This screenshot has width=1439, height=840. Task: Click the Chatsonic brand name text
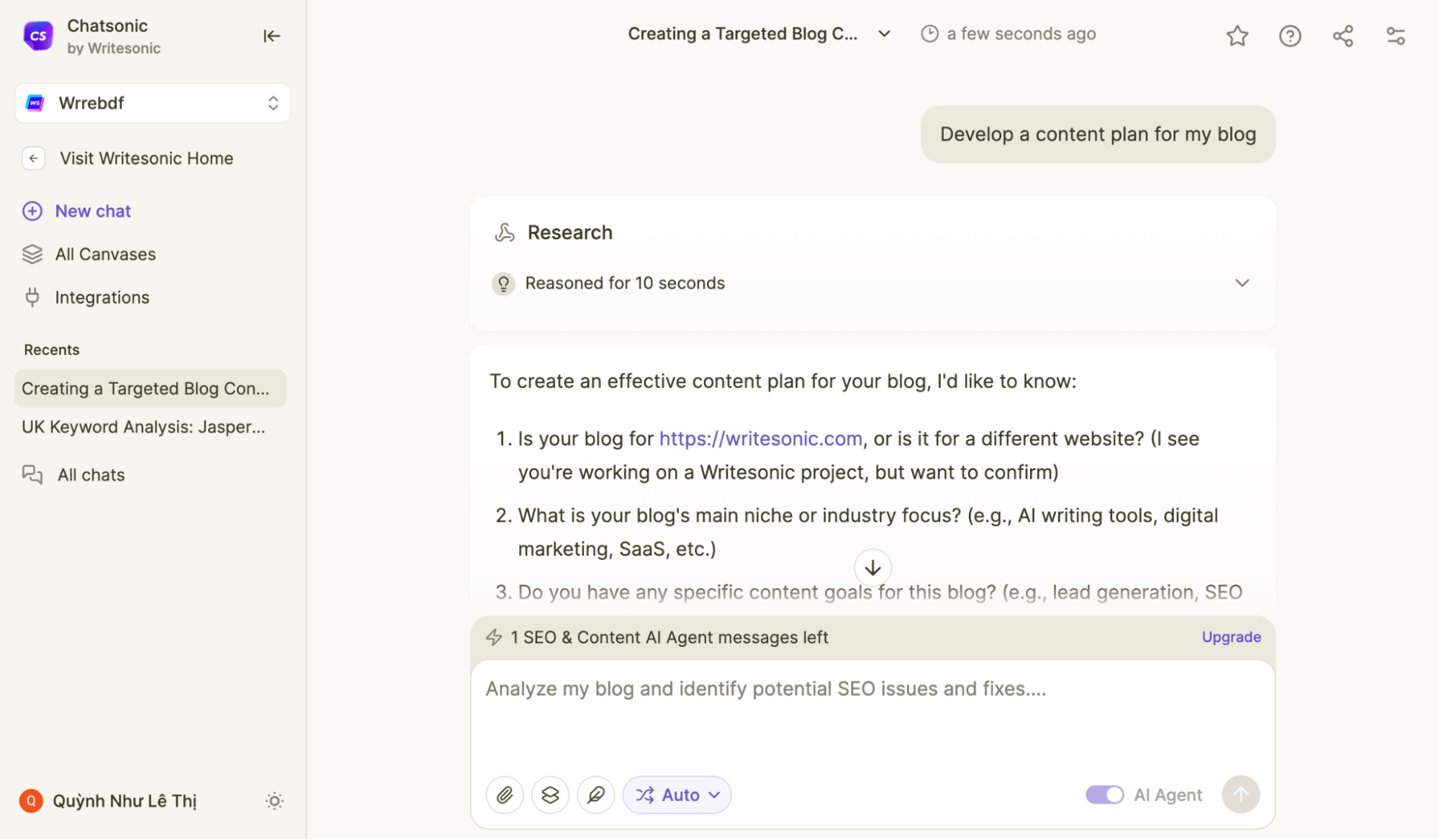point(107,25)
